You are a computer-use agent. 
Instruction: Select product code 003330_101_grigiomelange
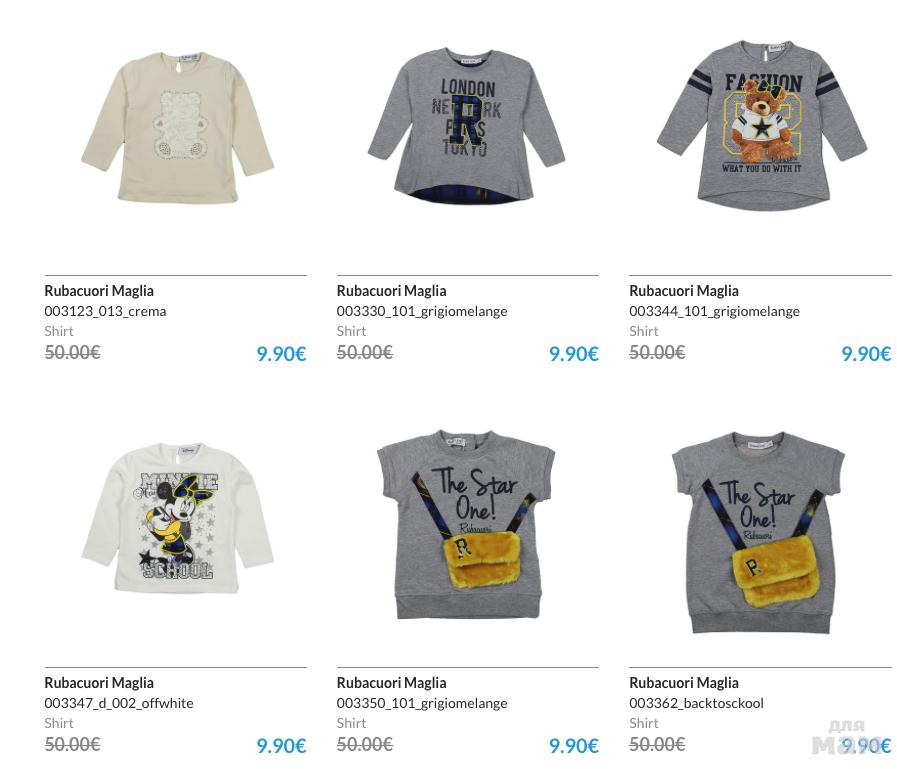(422, 311)
